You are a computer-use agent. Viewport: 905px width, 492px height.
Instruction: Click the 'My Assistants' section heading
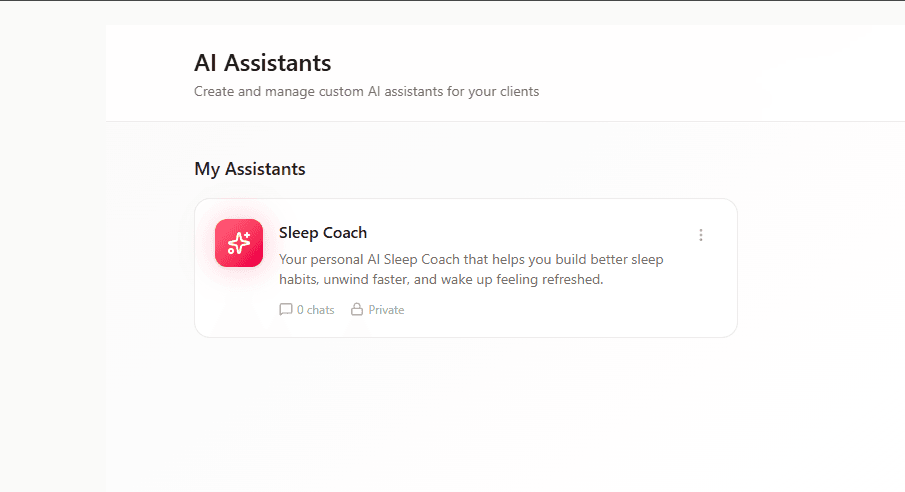[250, 169]
